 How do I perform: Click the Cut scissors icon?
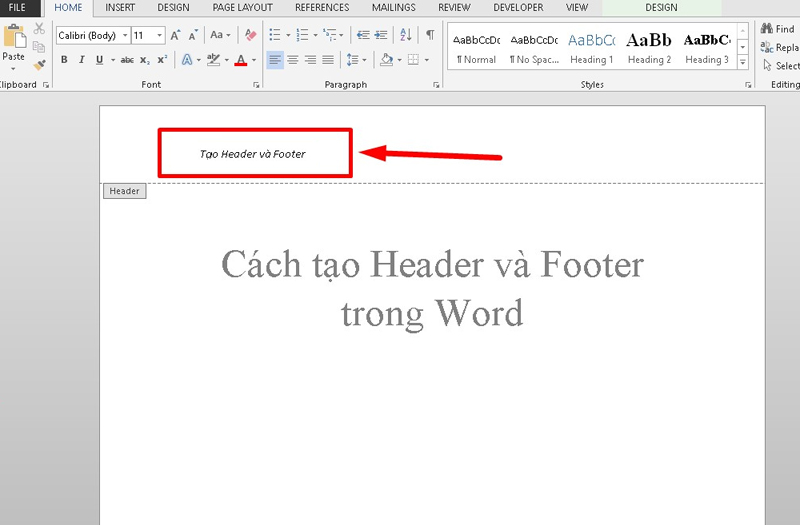[x=39, y=29]
